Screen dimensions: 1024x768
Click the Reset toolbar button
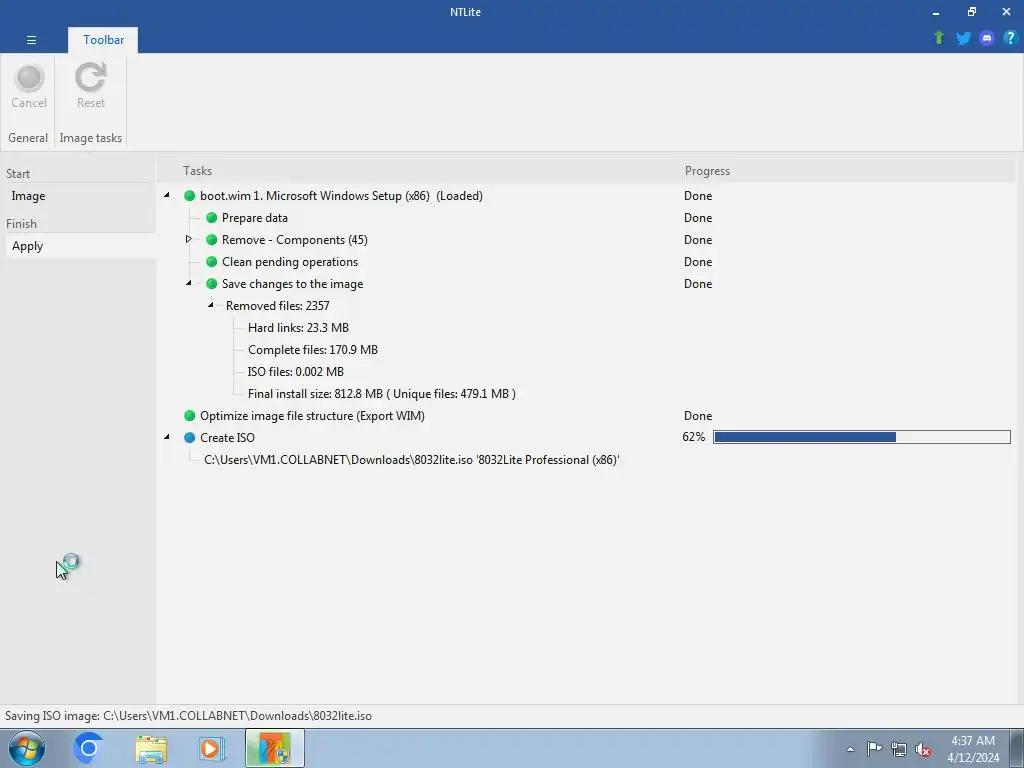point(90,87)
